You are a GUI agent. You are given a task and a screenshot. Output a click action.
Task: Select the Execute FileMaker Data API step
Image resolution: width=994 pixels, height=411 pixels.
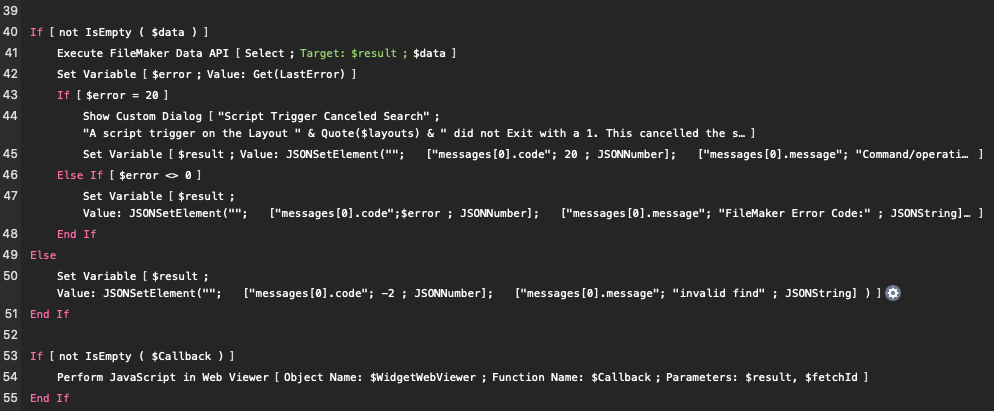(256, 53)
